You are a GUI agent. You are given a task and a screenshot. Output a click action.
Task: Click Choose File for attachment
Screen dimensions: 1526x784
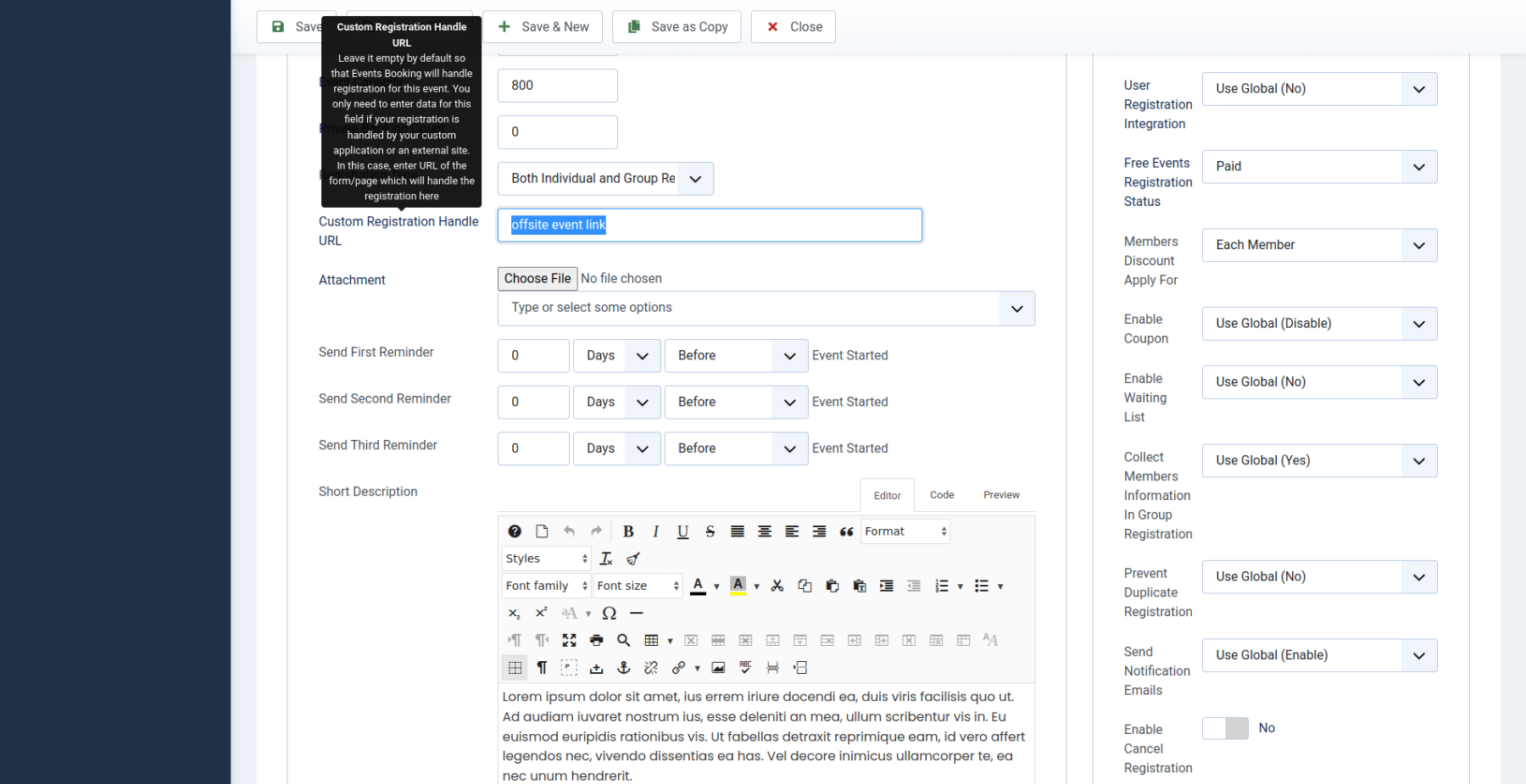coord(537,279)
